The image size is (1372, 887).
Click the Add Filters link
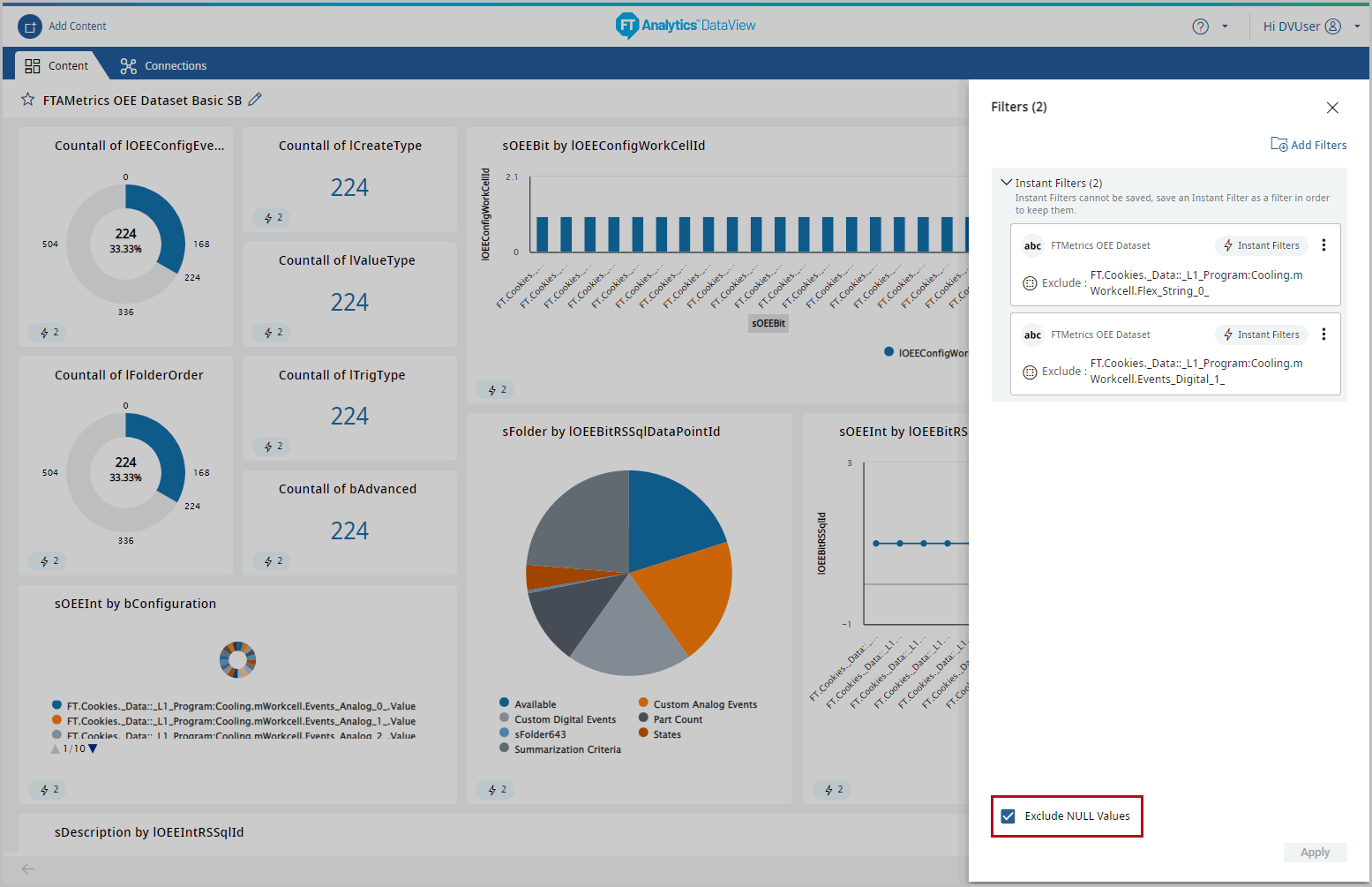click(x=1309, y=145)
